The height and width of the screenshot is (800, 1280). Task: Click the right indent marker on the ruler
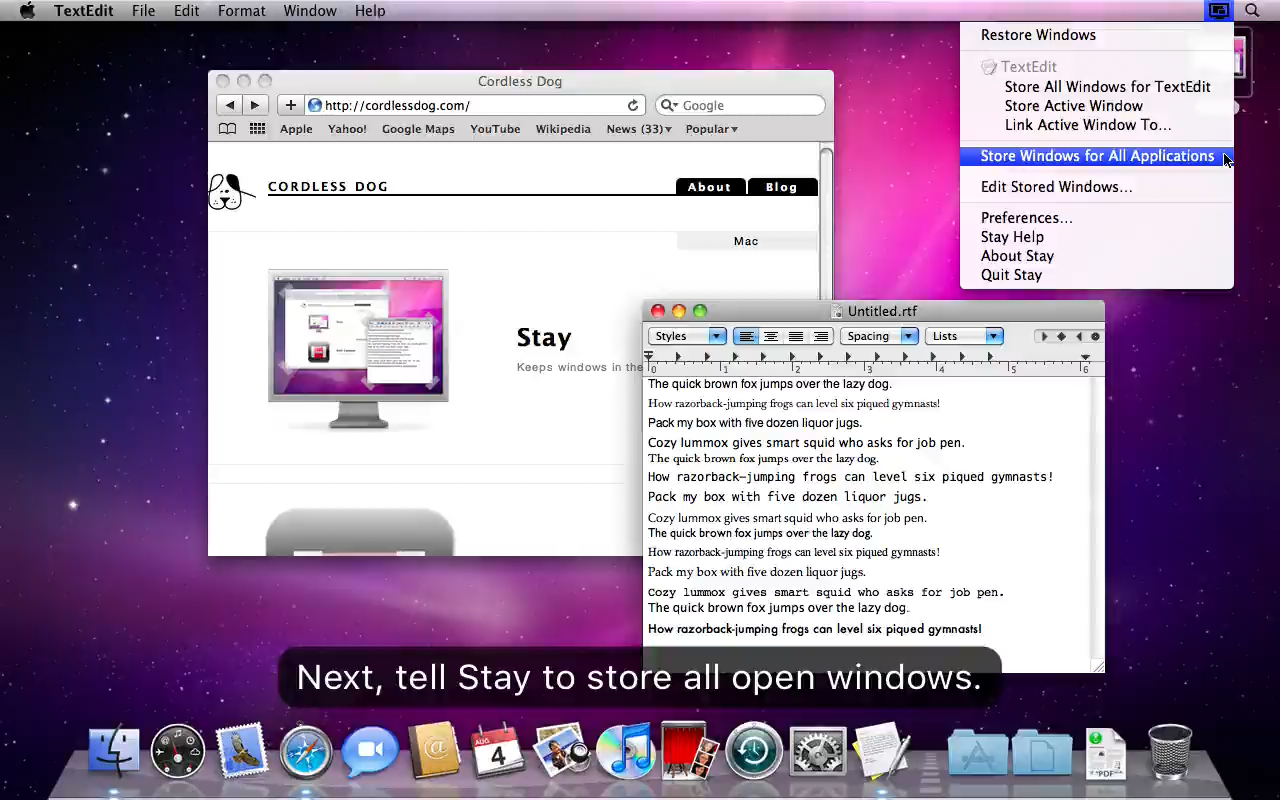[x=1084, y=357]
